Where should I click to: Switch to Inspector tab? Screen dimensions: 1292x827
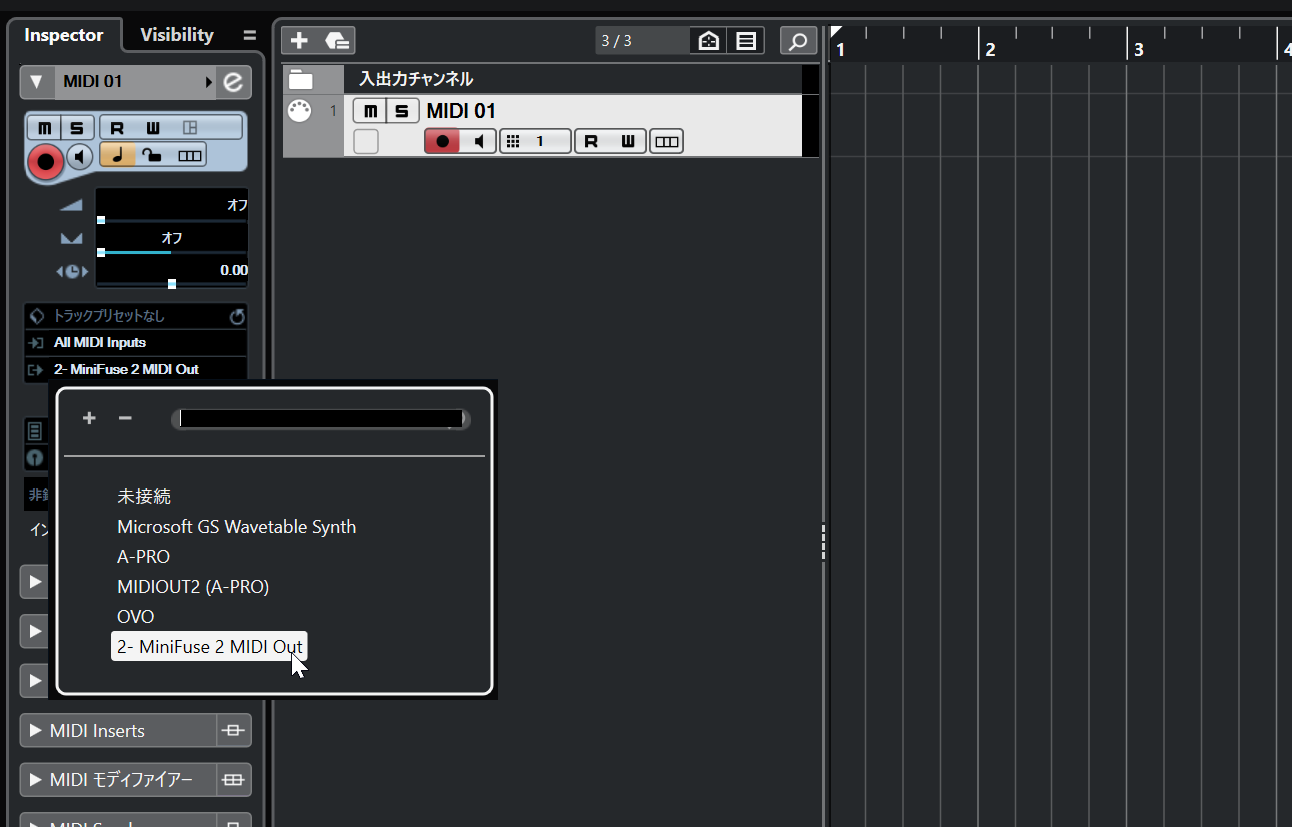coord(64,35)
